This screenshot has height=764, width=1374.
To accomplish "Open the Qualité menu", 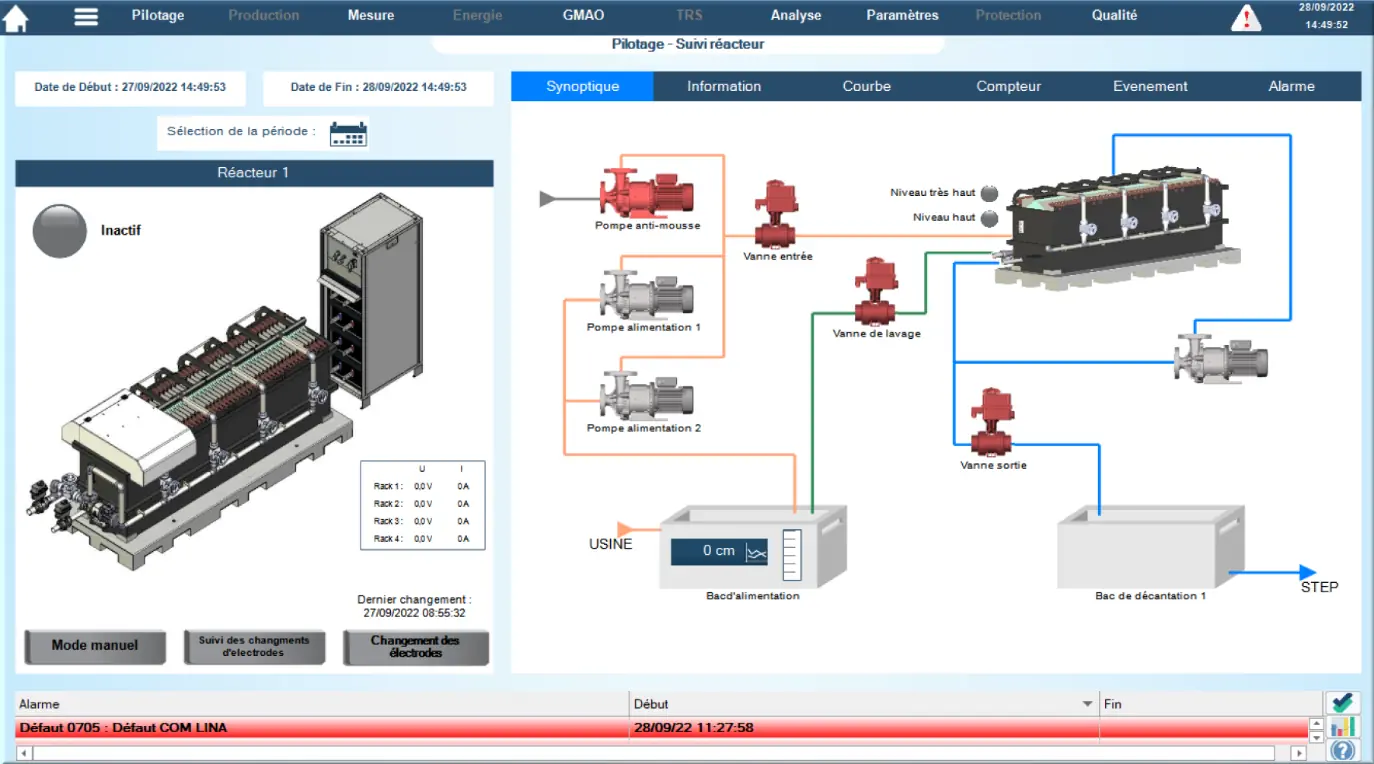I will click(x=1115, y=15).
